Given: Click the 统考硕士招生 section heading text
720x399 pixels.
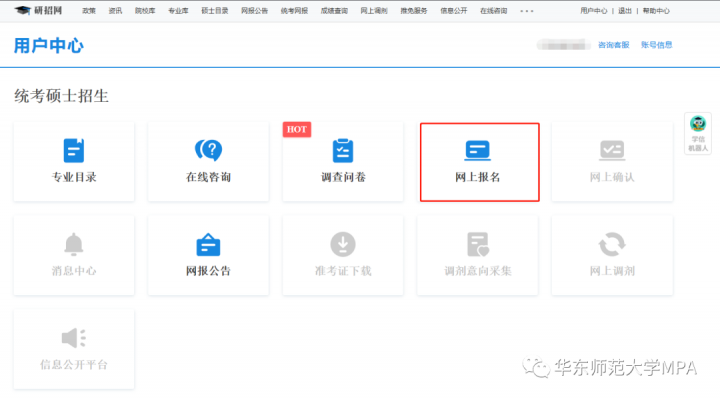Looking at the screenshot, I should (62, 96).
